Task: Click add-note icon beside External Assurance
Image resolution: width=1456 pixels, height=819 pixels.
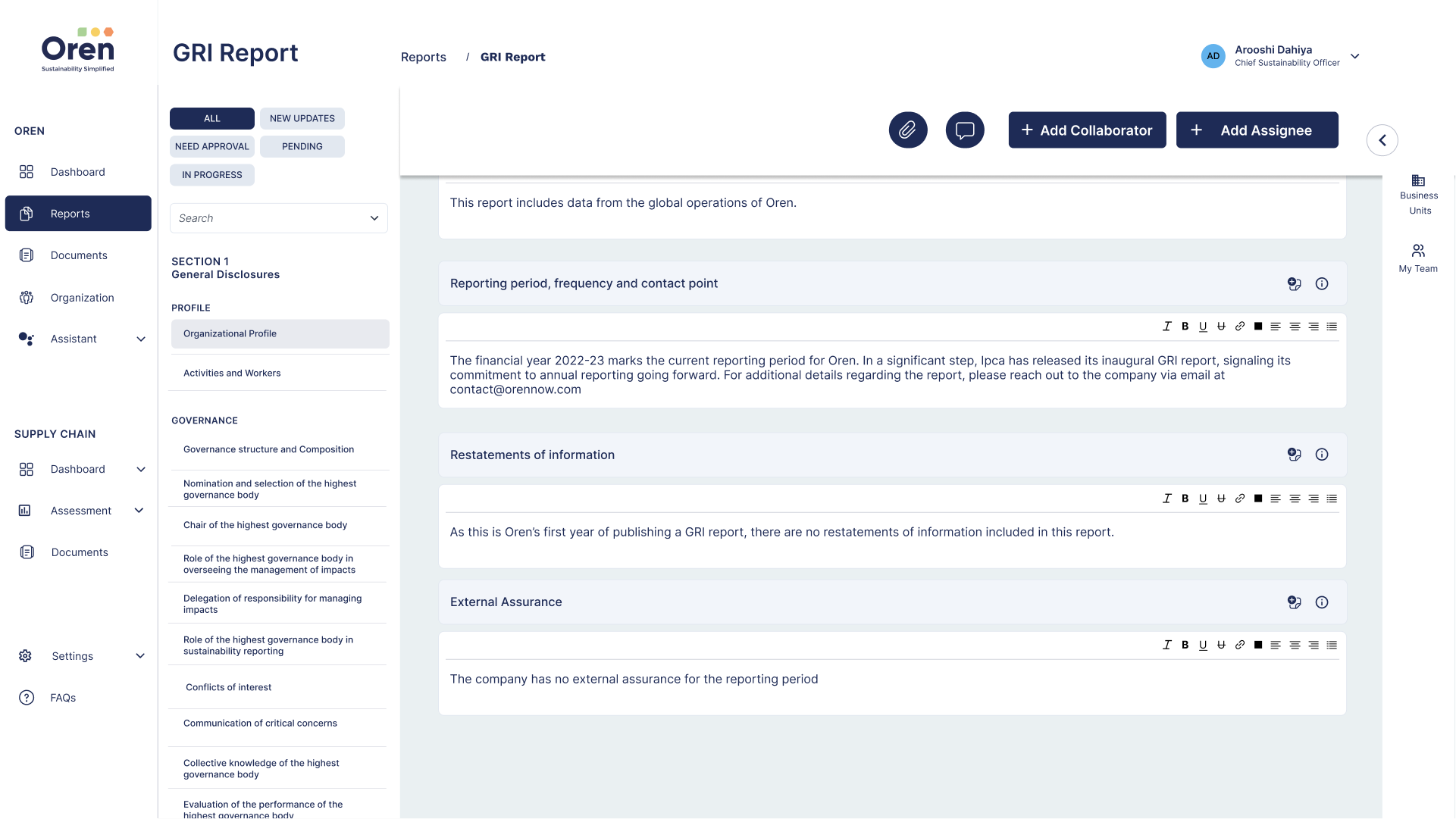Action: 1295,602
